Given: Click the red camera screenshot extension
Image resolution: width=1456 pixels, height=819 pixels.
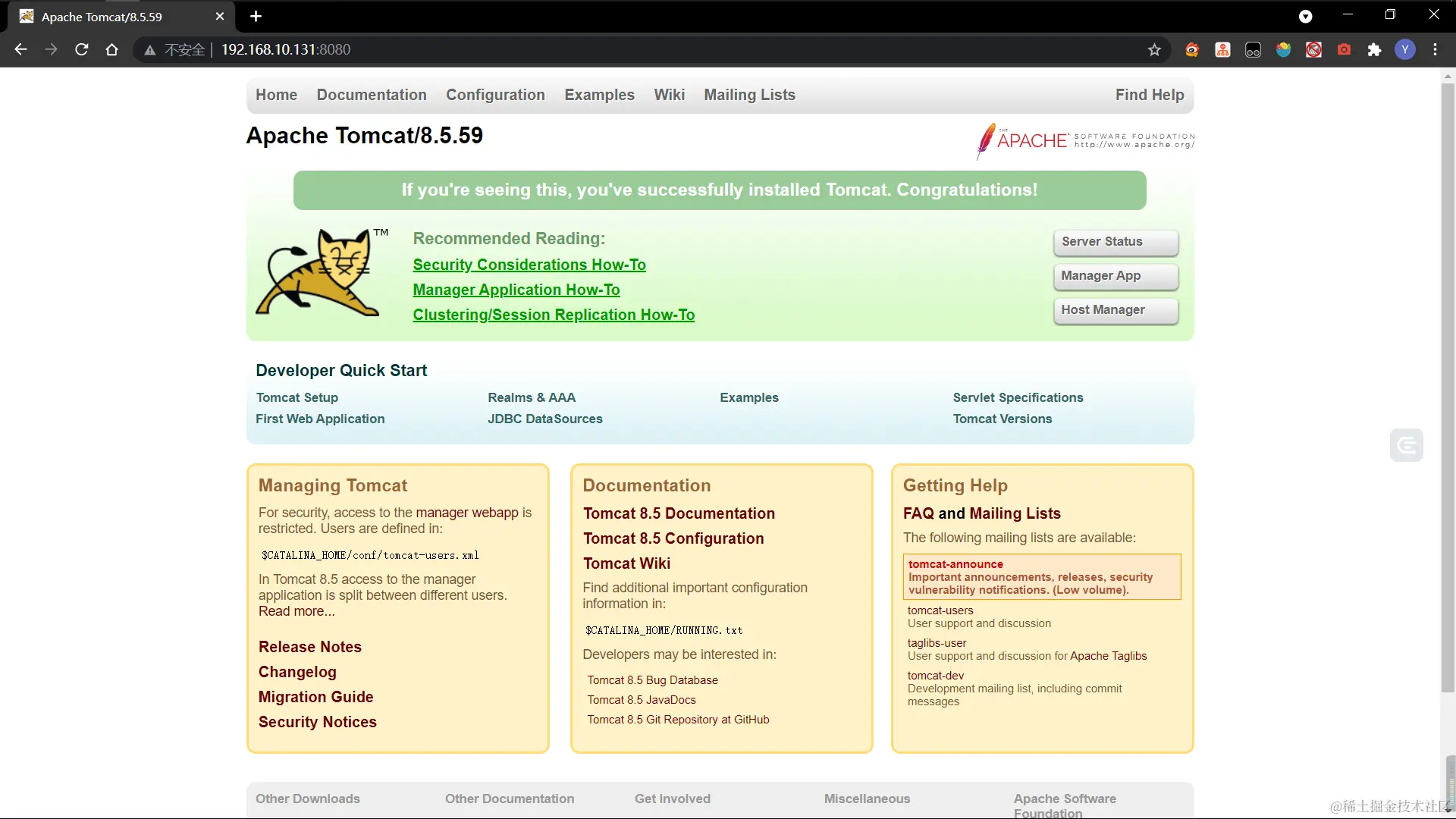Looking at the screenshot, I should [x=1344, y=50].
